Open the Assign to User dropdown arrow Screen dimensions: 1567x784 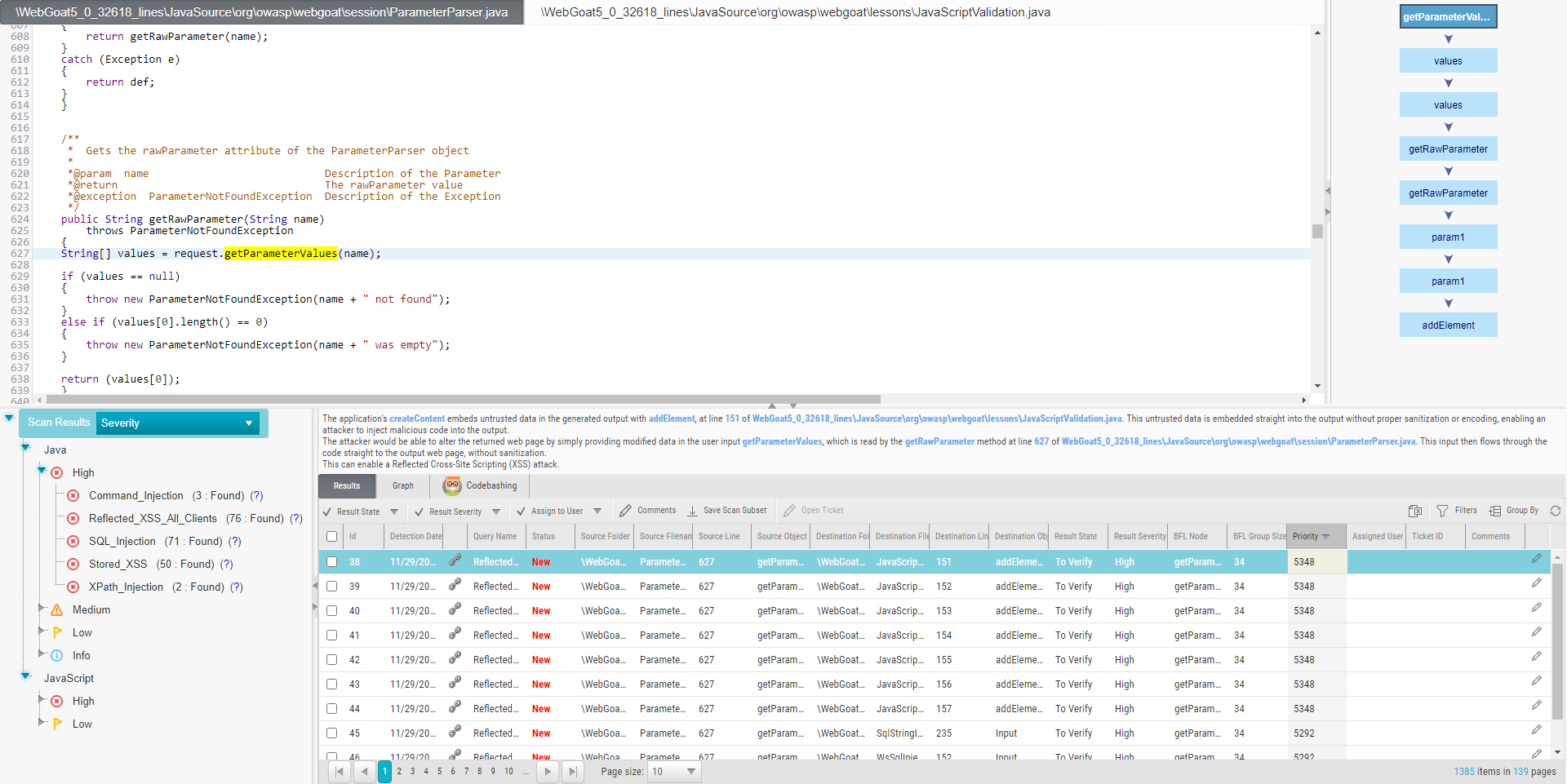[597, 512]
